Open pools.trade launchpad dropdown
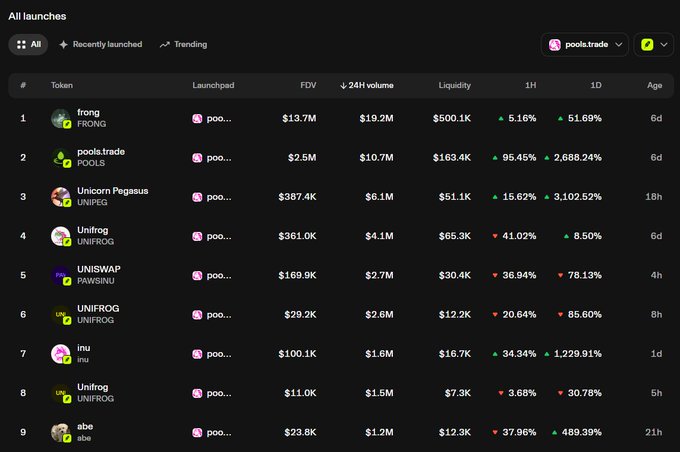The height and width of the screenshot is (452, 680). coord(585,44)
